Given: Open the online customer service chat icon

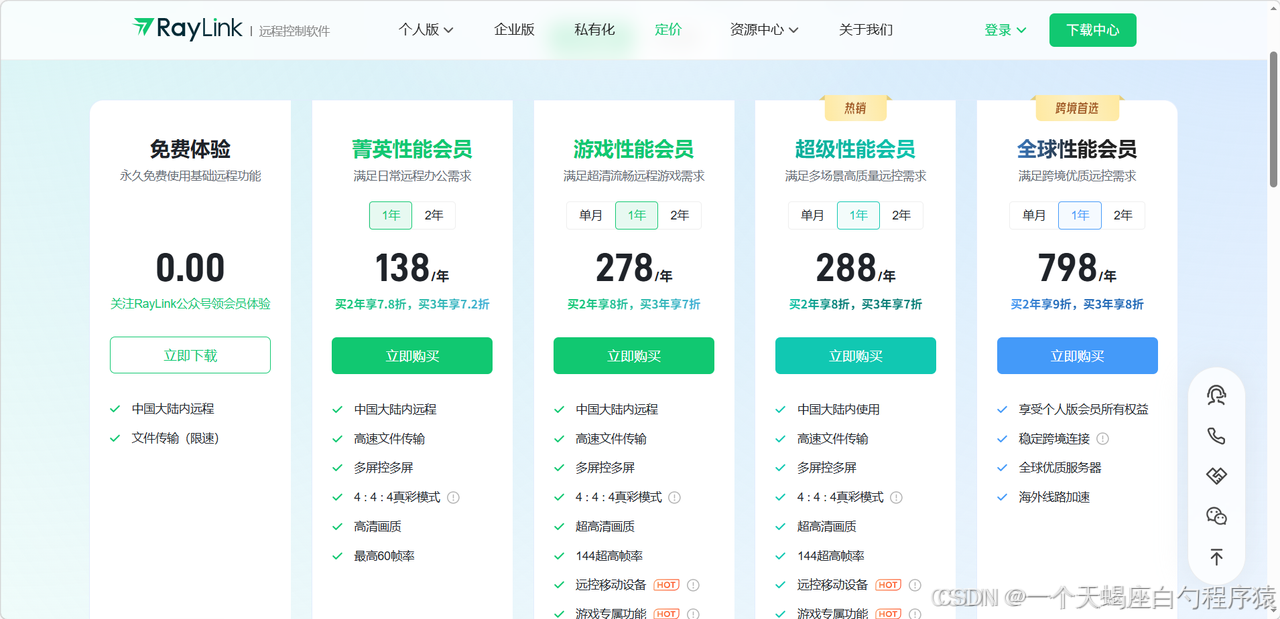Looking at the screenshot, I should [x=1216, y=395].
